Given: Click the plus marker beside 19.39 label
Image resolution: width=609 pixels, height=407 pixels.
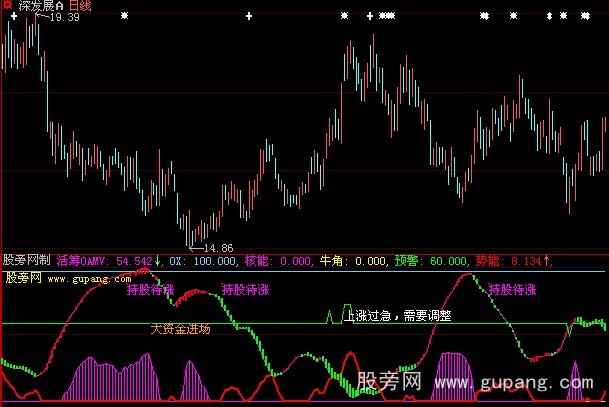Looking at the screenshot, I should click(14, 16).
